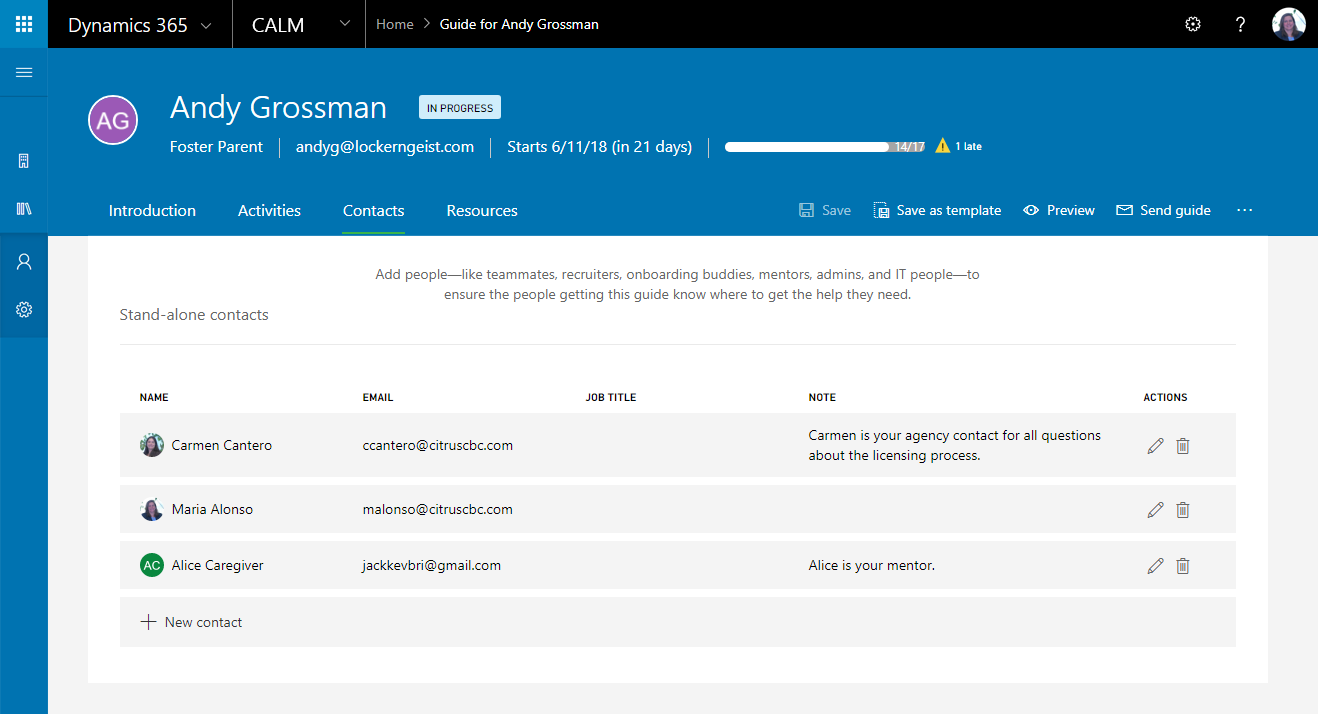Select the person icon in the sidebar
Viewport: 1318px width, 714px height.
pyautogui.click(x=24, y=261)
